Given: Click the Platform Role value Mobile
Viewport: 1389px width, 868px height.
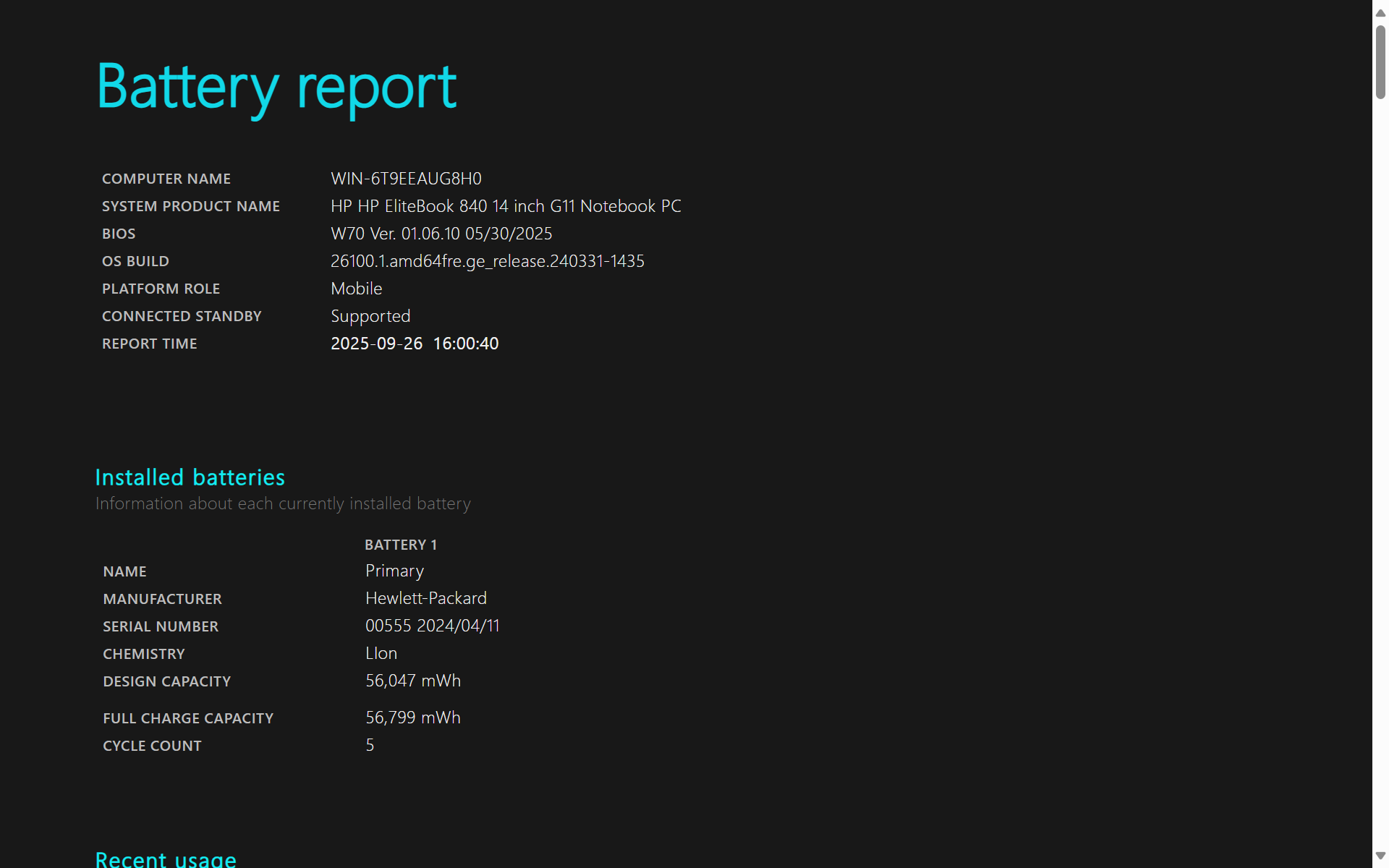Looking at the screenshot, I should pyautogui.click(x=356, y=289).
